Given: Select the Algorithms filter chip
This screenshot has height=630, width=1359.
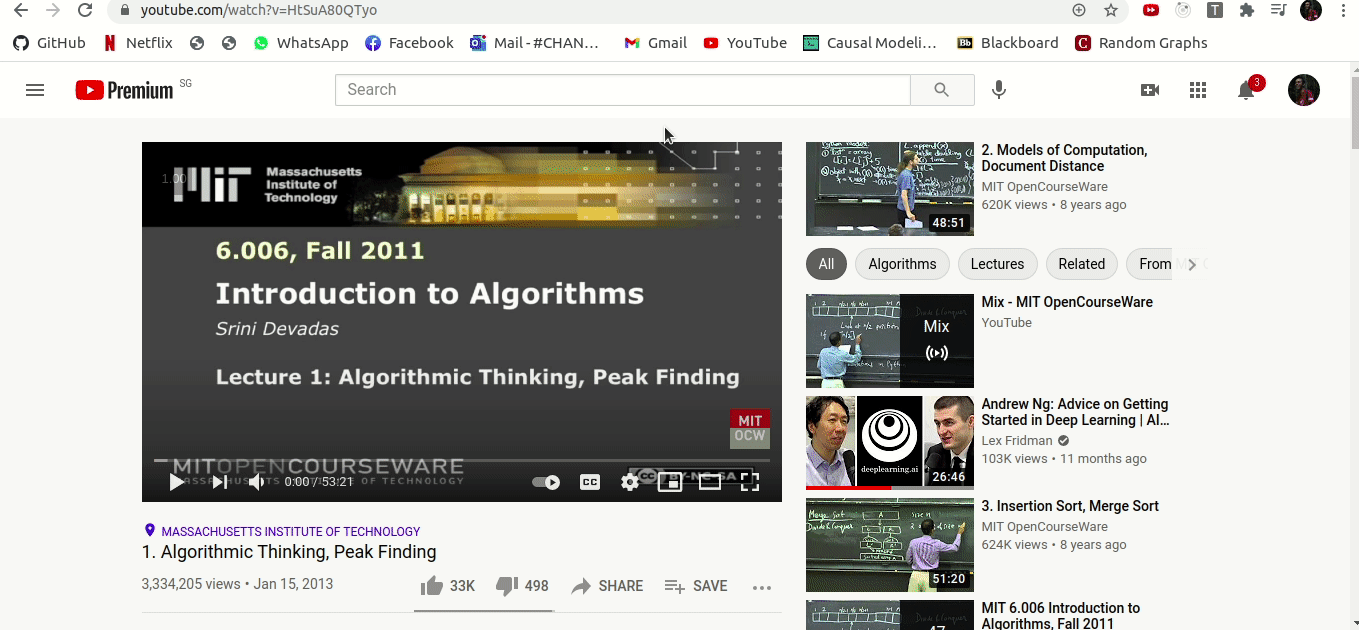Looking at the screenshot, I should click(x=902, y=264).
